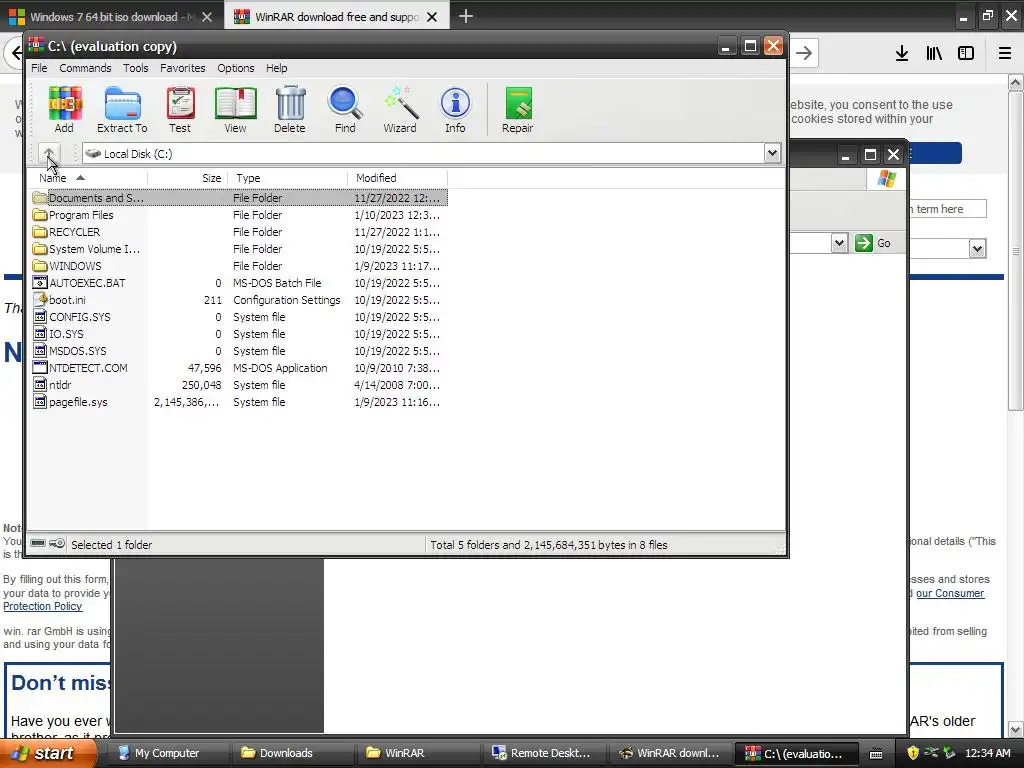Click the term here search field
This screenshot has height=768, width=1024.
(948, 209)
